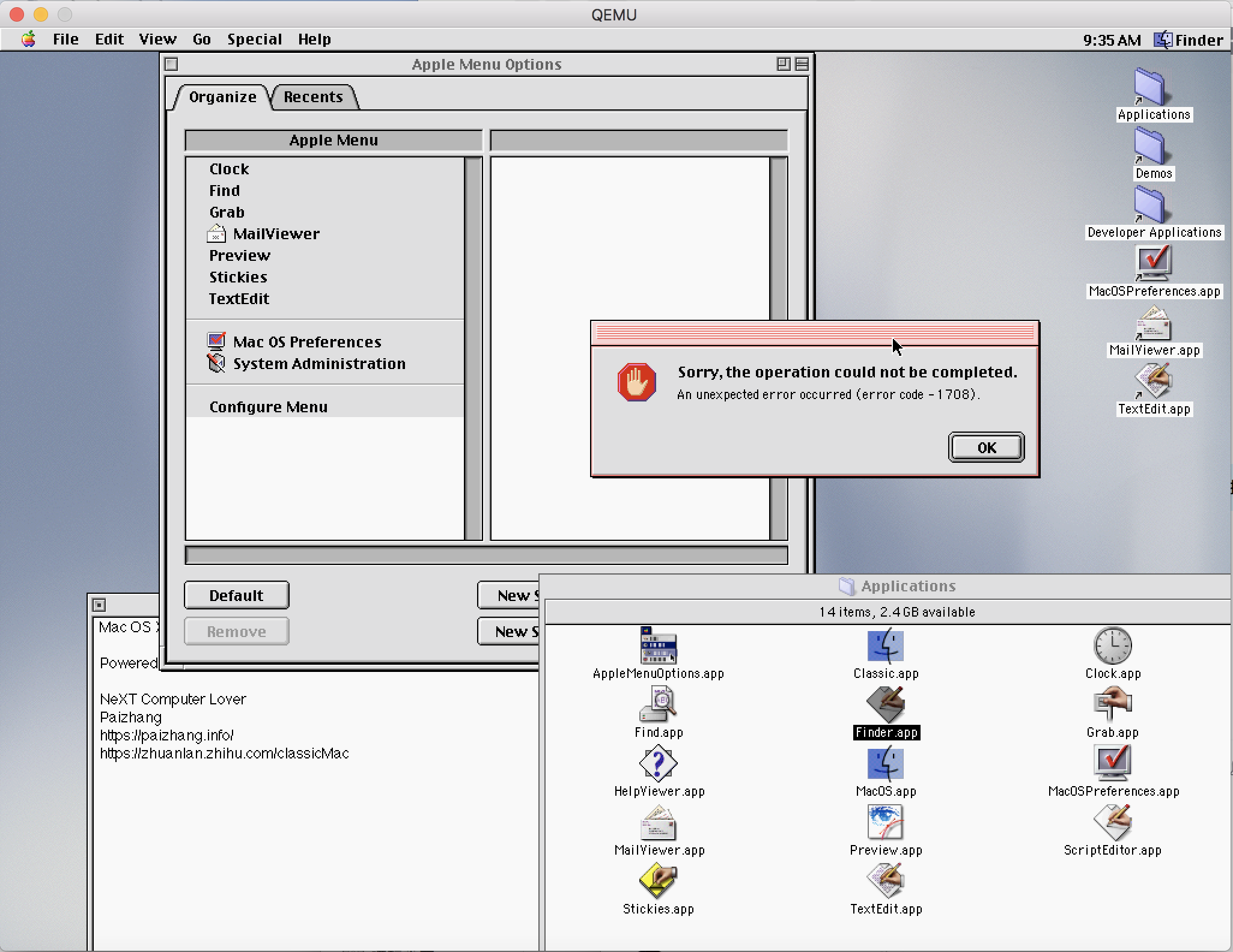Screen dimensions: 1233x952
Task: Select the highlighted Finder.app icon
Action: 885,709
